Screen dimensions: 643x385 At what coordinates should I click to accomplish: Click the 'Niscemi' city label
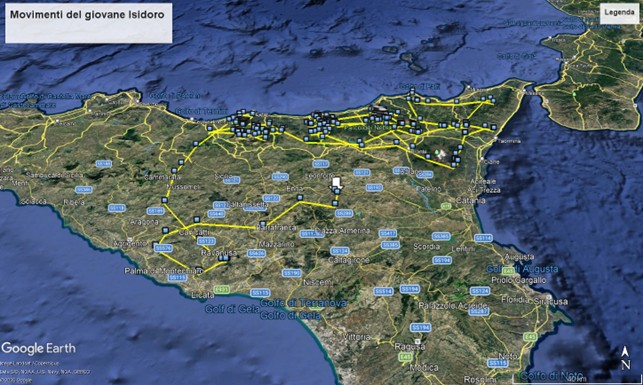318,282
